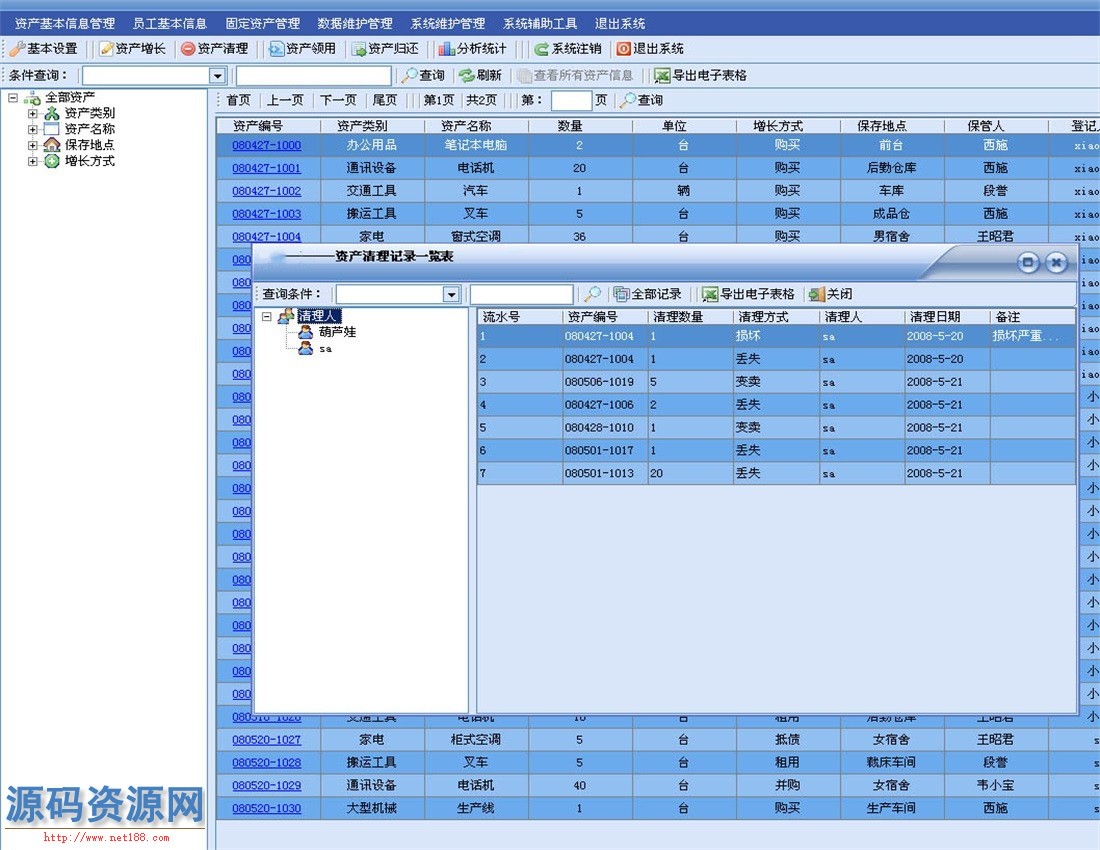Viewport: 1100px width, 850px height.
Task: Open asset link 080520-1029
Action: [x=267, y=785]
